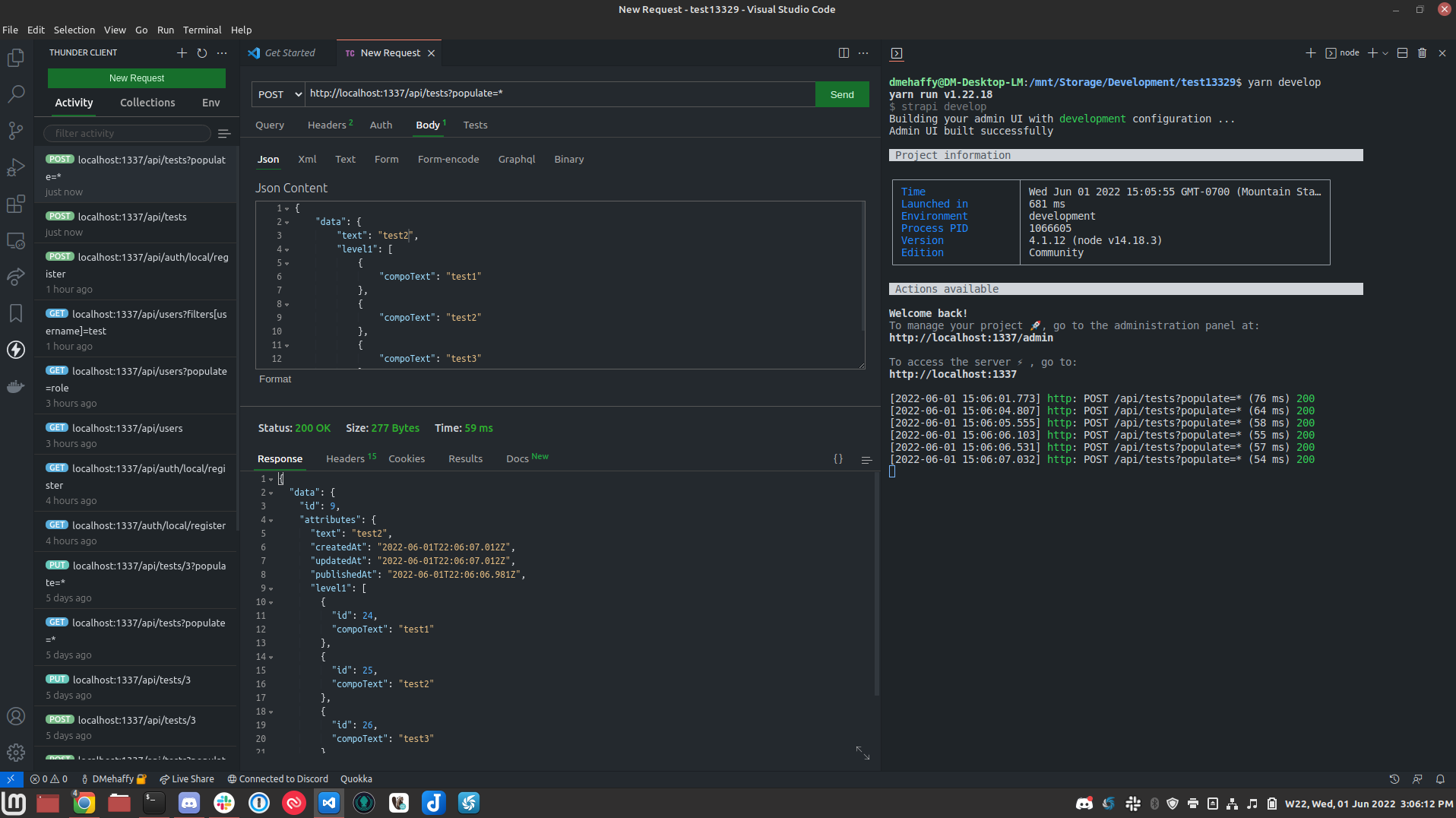1456x818 pixels.
Task: Toggle maximize panel size in terminal area
Action: point(1402,53)
